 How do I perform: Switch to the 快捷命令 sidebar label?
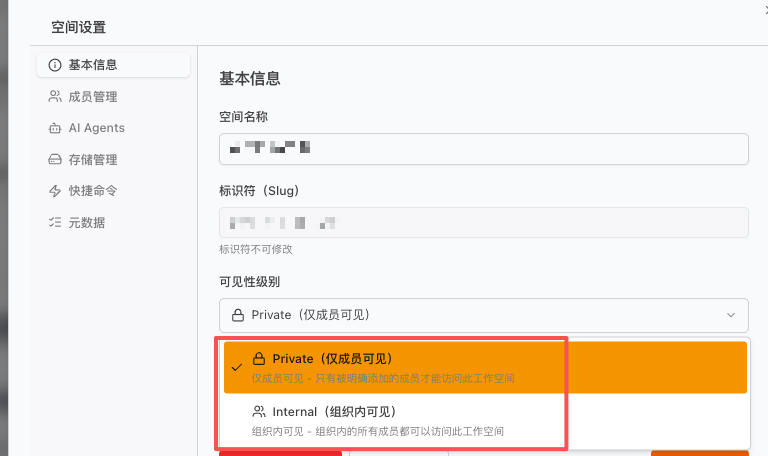93,190
